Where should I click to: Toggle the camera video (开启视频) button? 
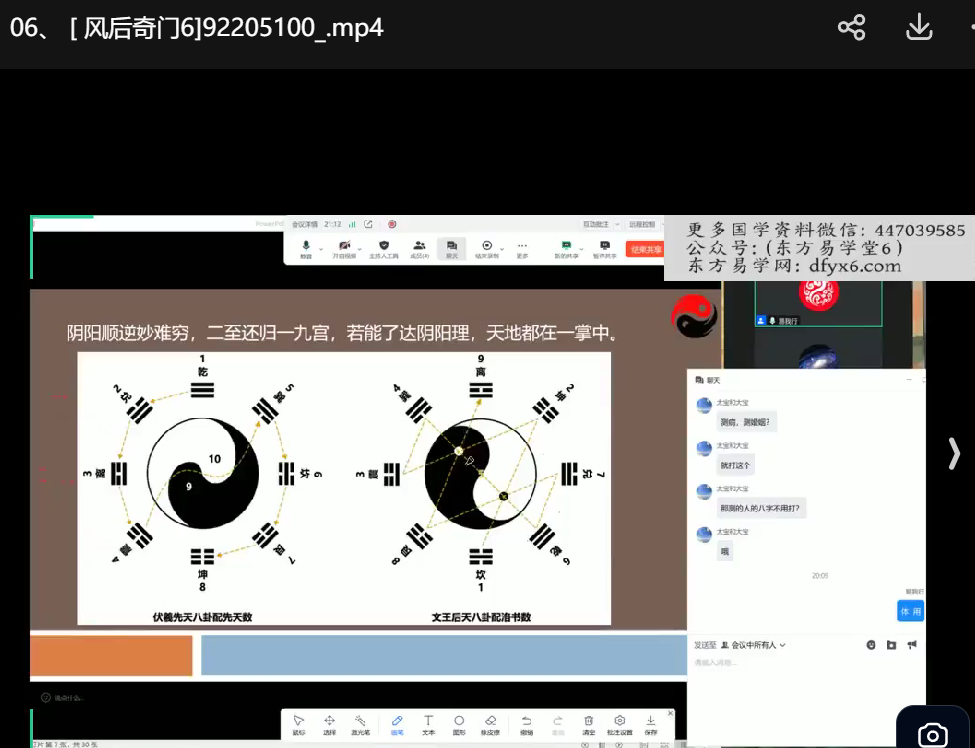pyautogui.click(x=344, y=248)
